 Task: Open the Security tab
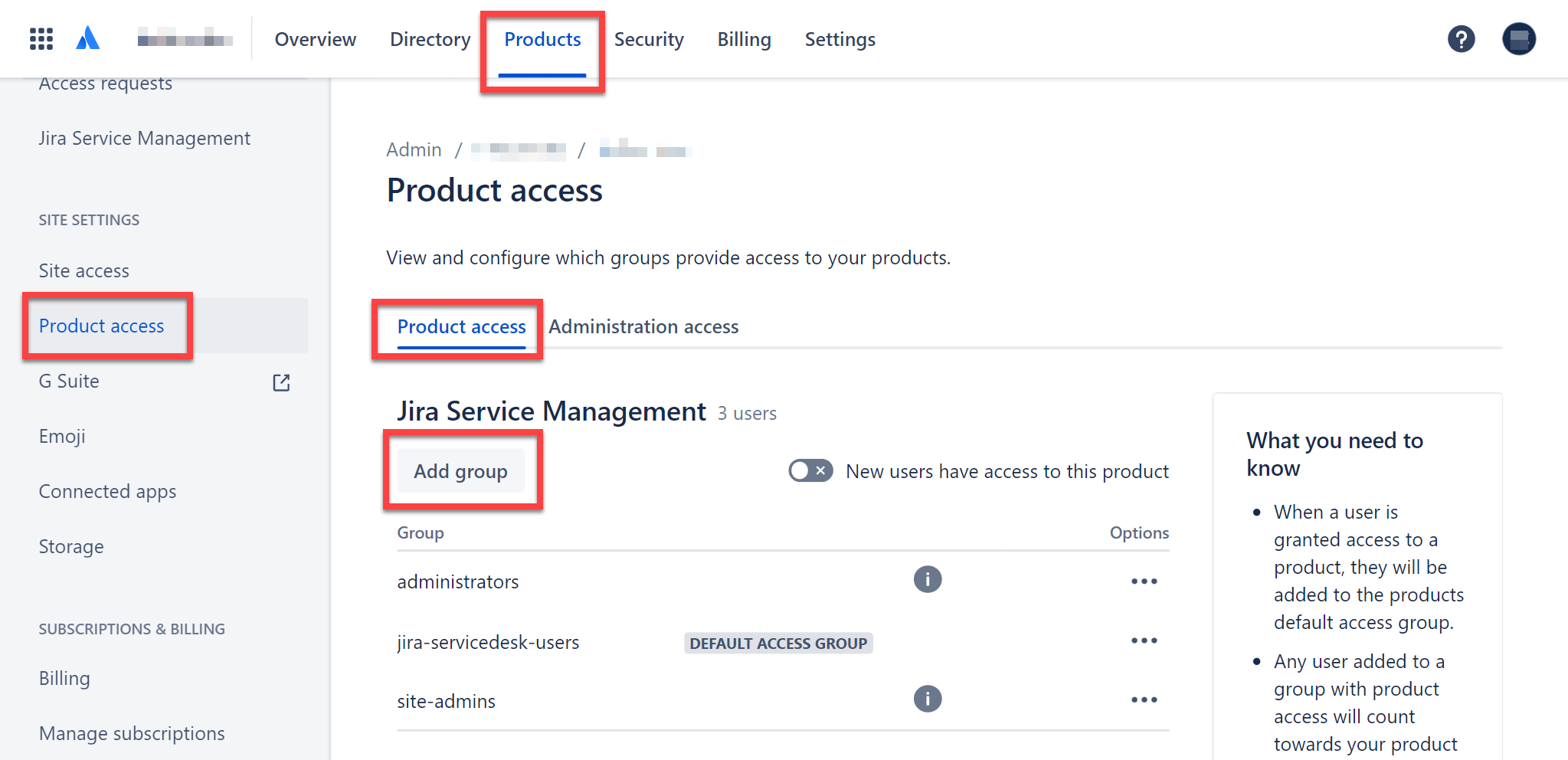tap(649, 39)
